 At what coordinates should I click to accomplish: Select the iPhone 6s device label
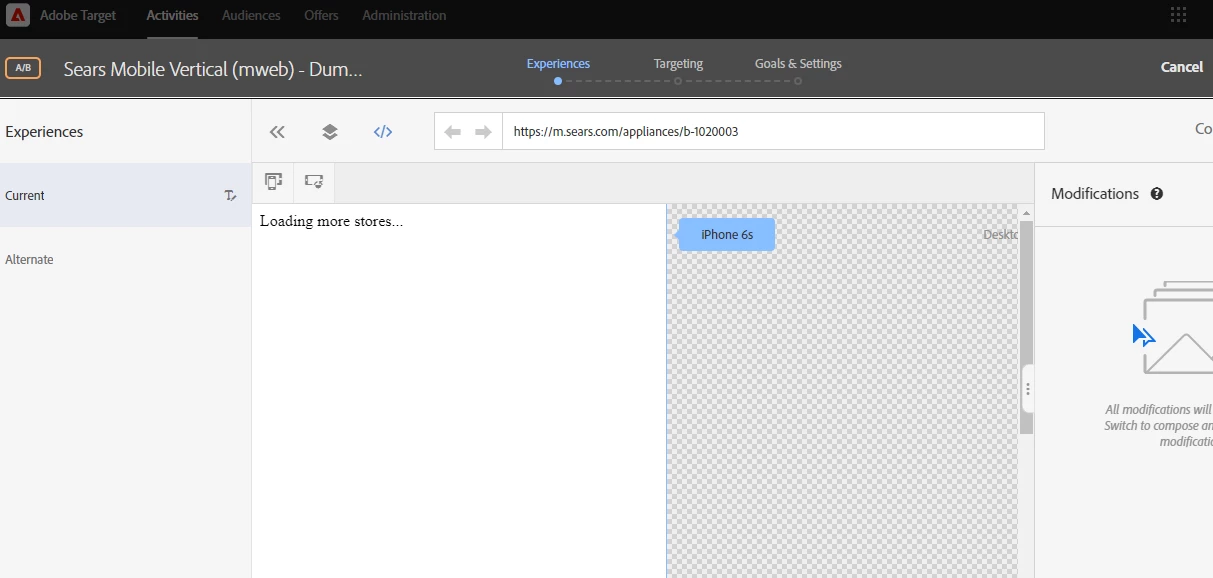[x=727, y=234]
